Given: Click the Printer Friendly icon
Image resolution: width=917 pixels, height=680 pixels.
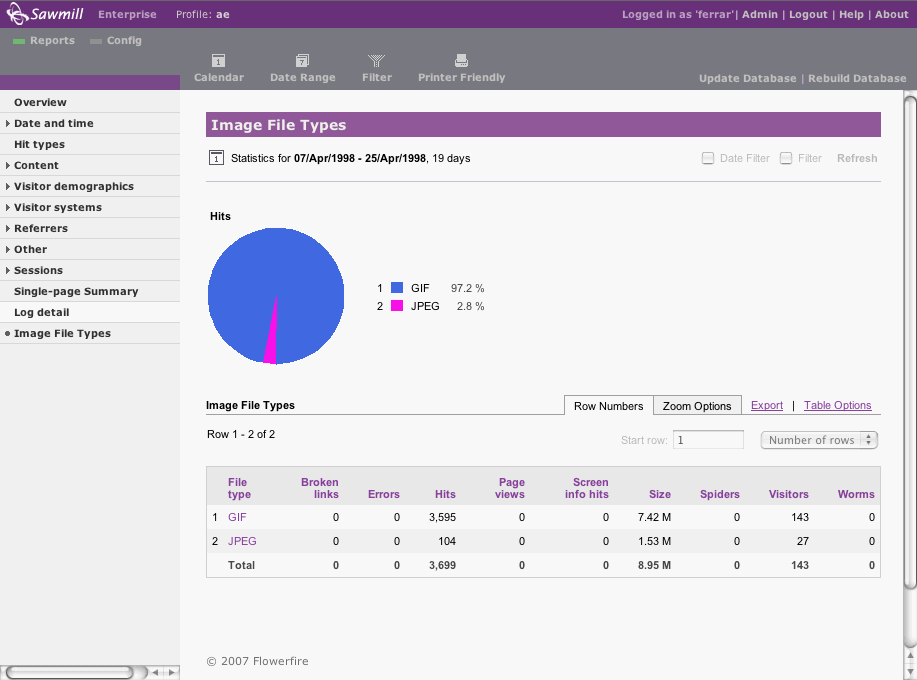Looking at the screenshot, I should (x=461, y=61).
